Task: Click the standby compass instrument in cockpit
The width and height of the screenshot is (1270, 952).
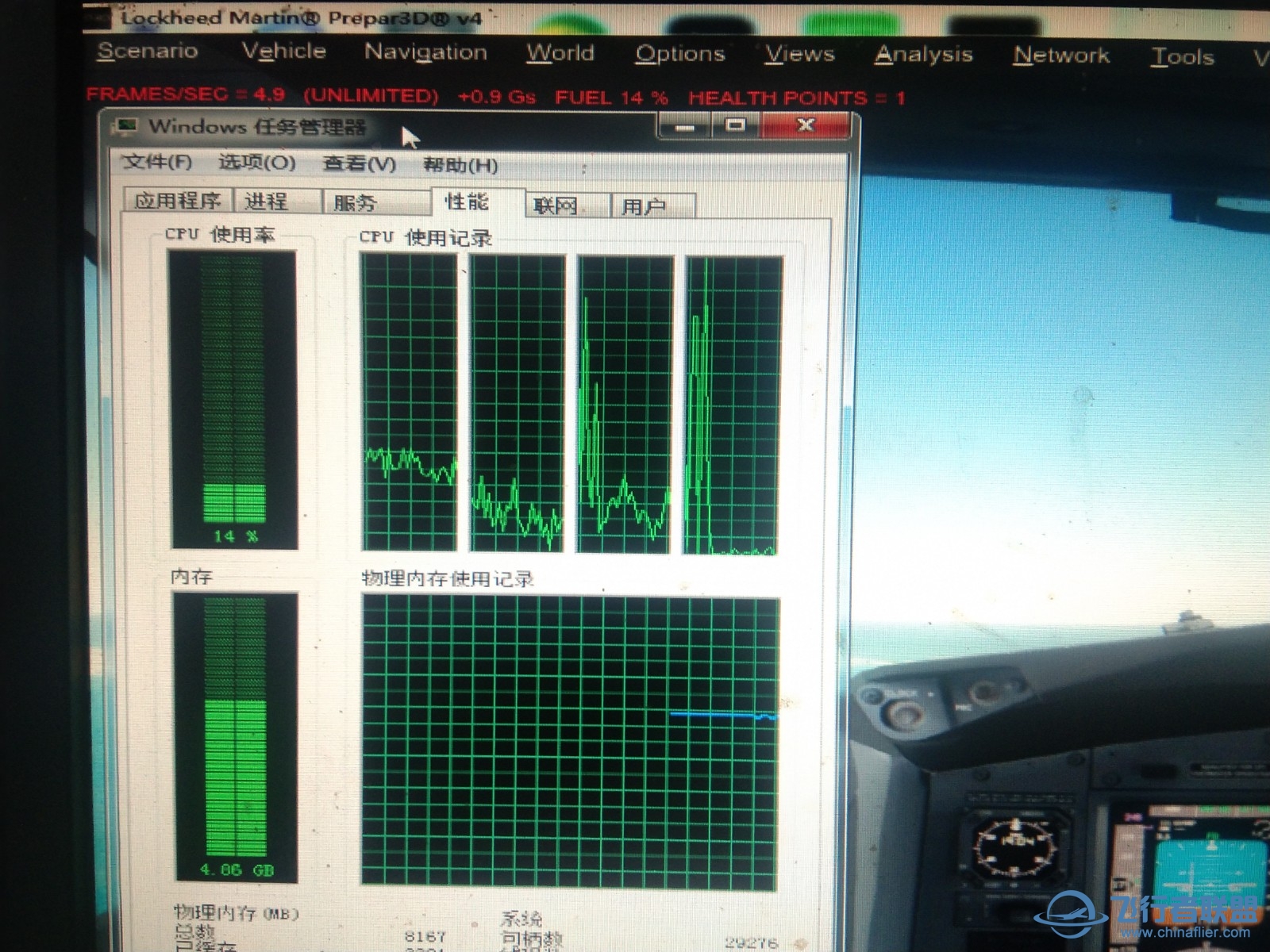Action: pos(1014,846)
